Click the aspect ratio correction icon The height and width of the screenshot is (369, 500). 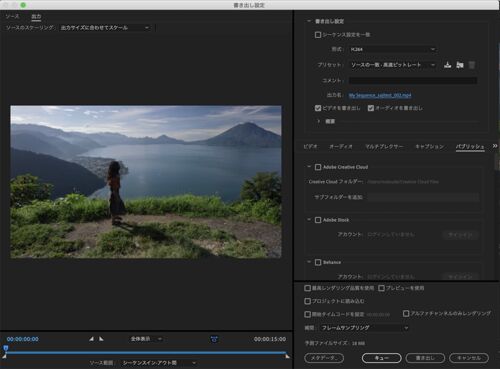(x=214, y=339)
